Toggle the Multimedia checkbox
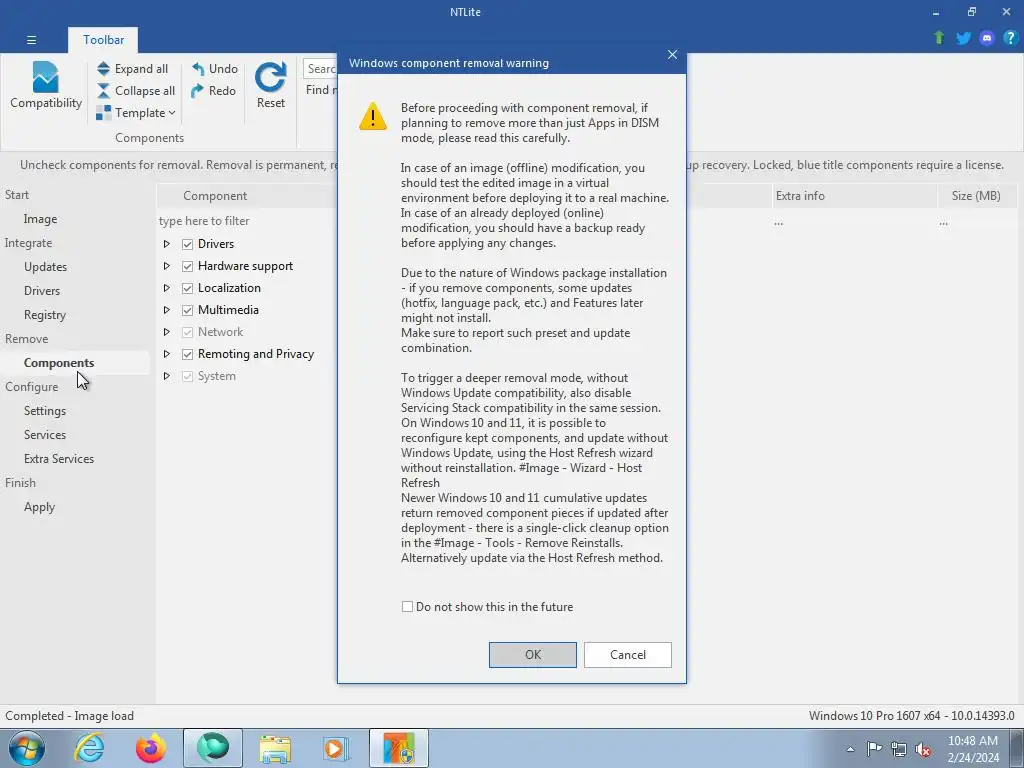The width and height of the screenshot is (1024, 768). click(x=187, y=310)
